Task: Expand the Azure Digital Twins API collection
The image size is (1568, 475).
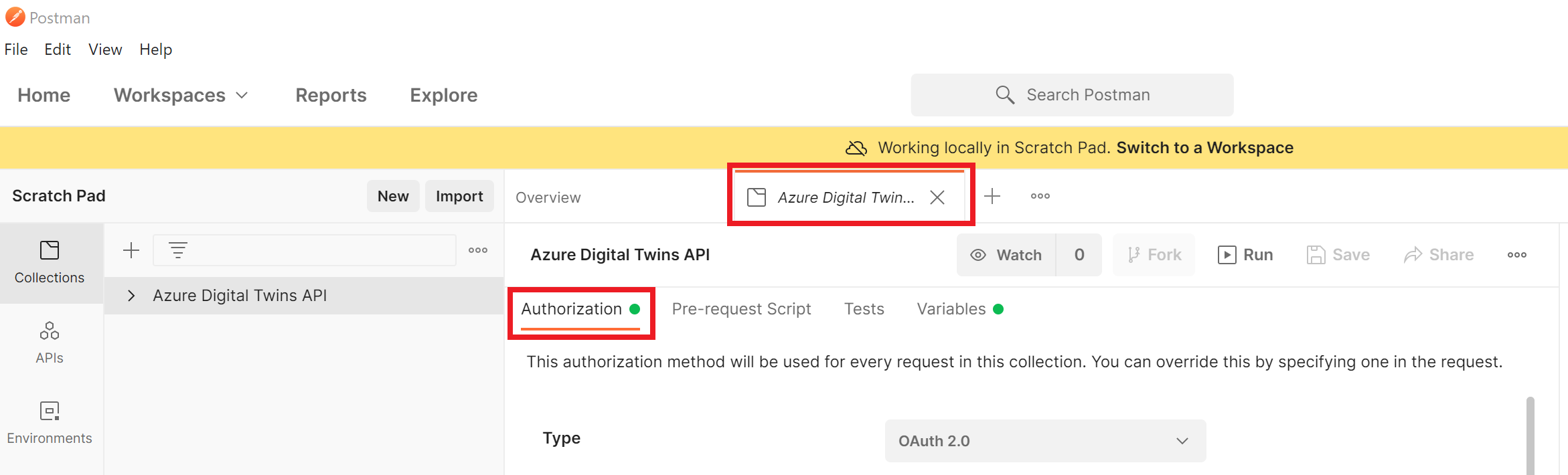Action: pos(131,296)
